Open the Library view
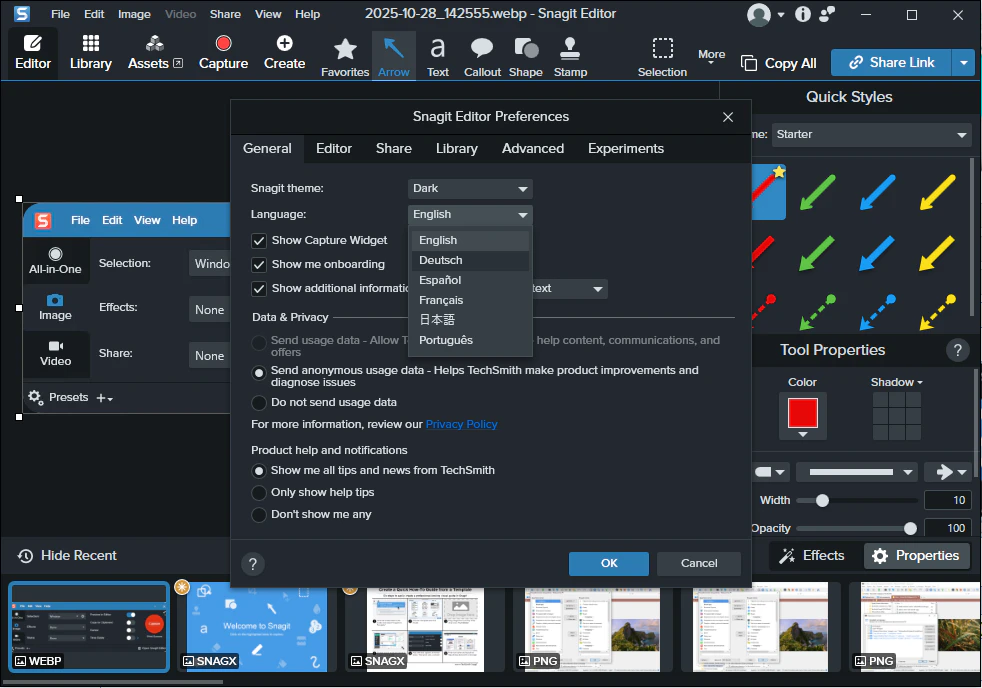This screenshot has height=688, width=982. point(90,53)
